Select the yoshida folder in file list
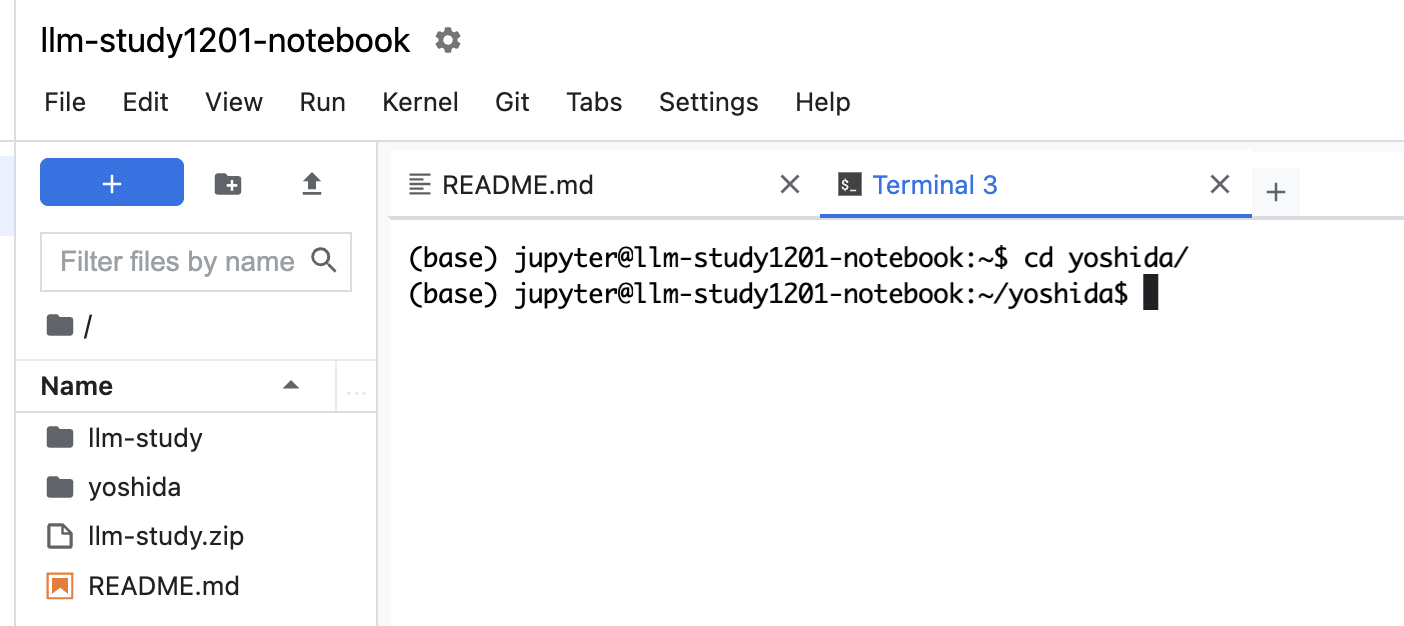Image resolution: width=1404 pixels, height=626 pixels. (134, 487)
